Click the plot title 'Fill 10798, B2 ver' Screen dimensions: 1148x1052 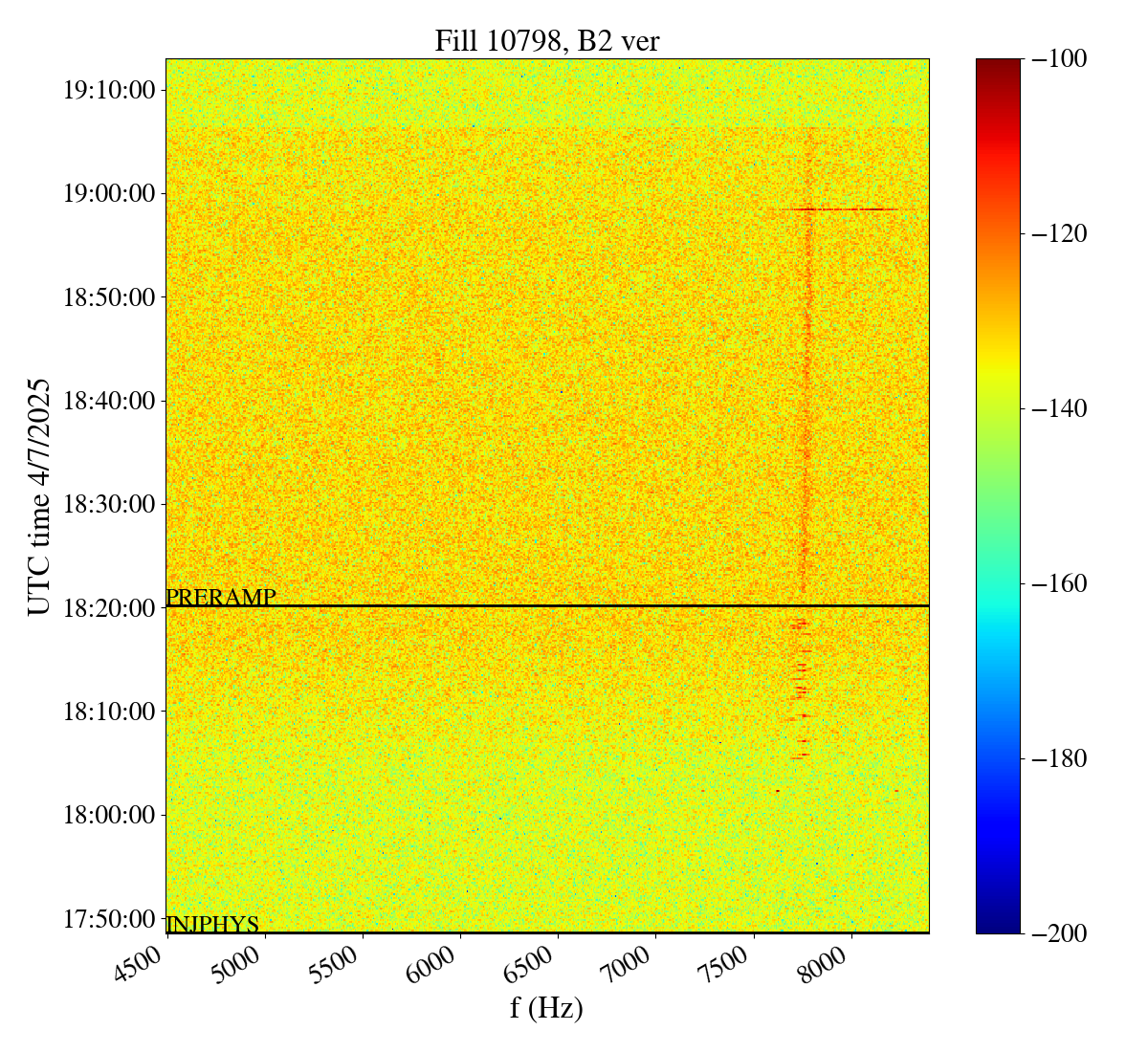pyautogui.click(x=546, y=41)
